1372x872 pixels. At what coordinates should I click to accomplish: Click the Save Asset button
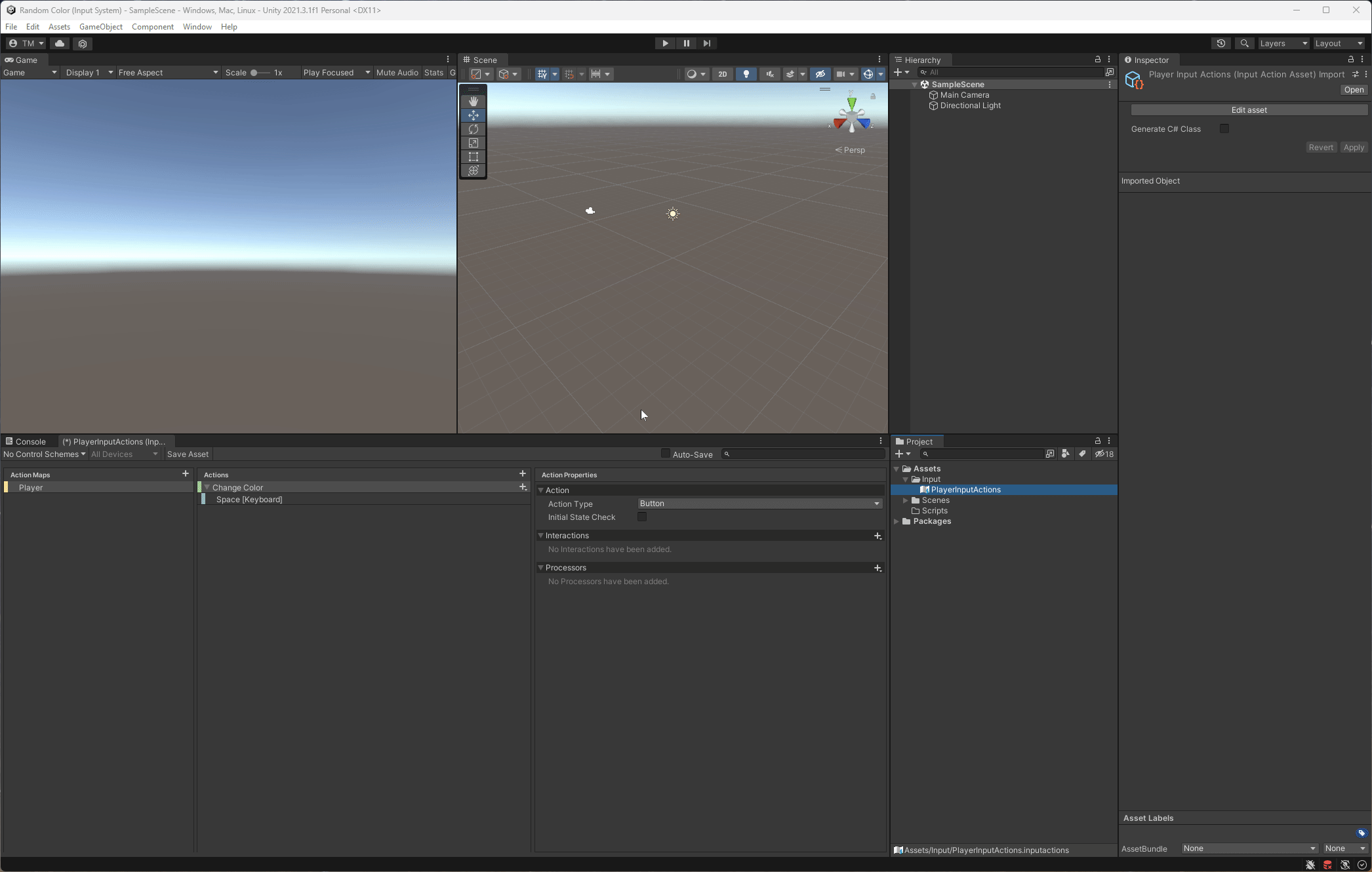coord(188,454)
